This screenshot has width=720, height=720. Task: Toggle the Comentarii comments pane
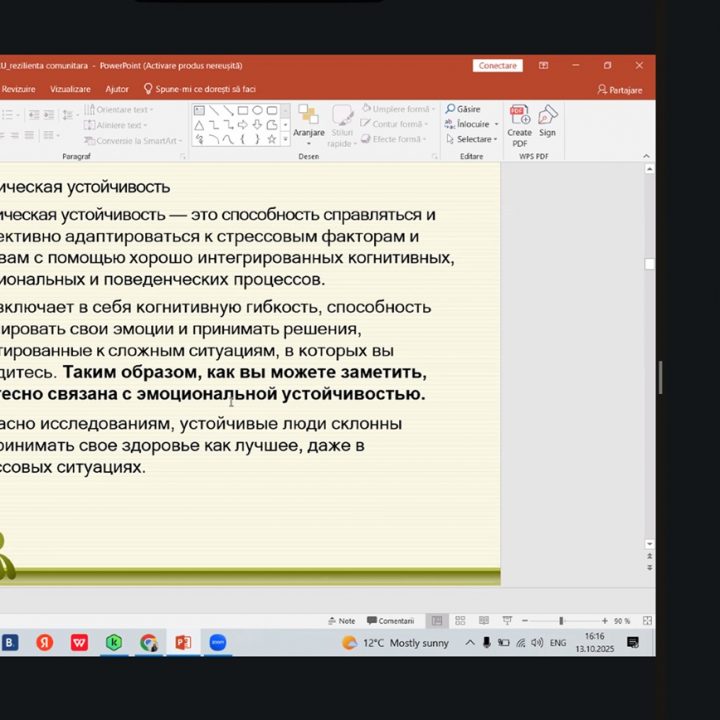[x=391, y=621]
